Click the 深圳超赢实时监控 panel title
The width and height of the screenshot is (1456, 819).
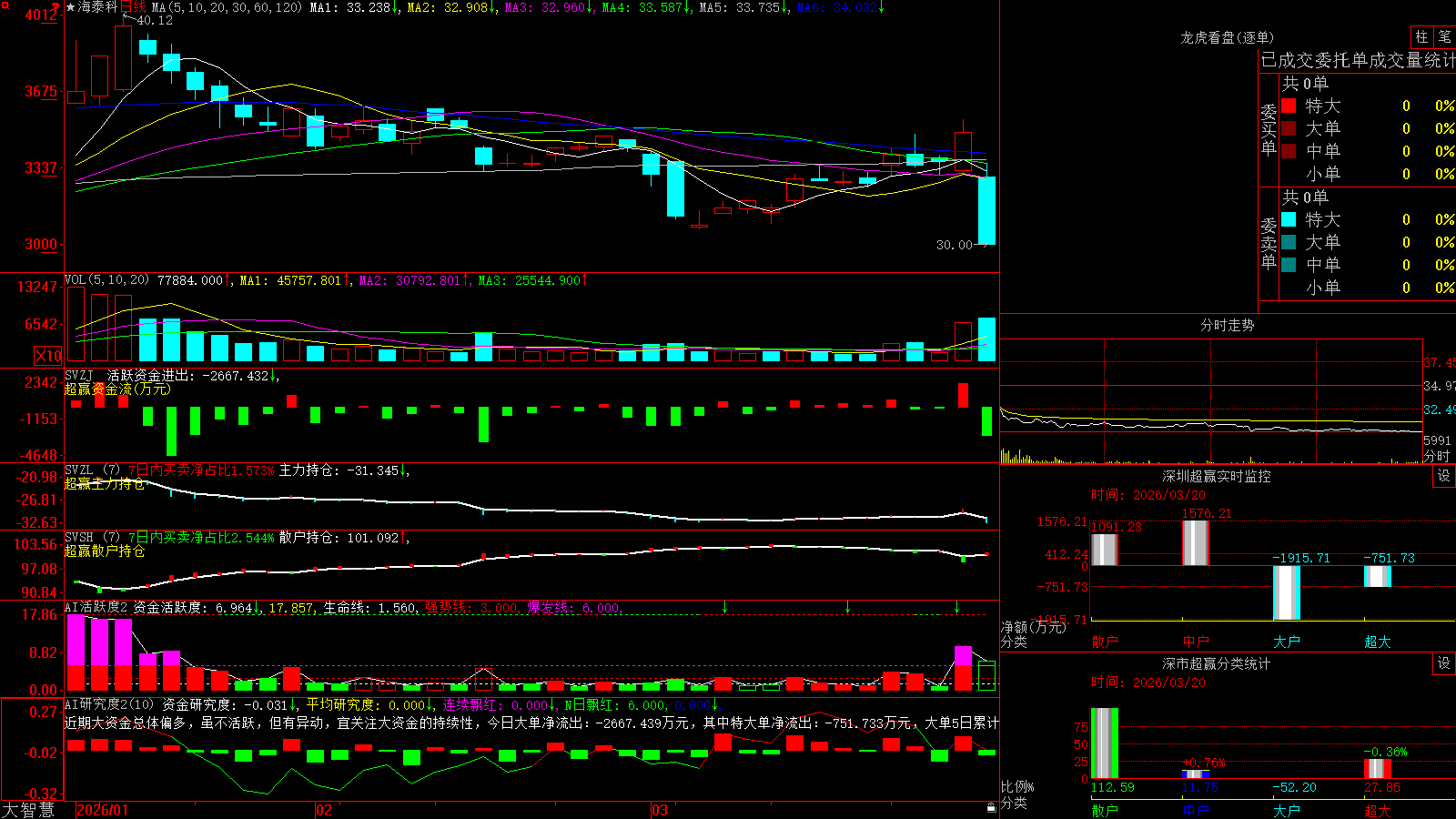point(1217,476)
